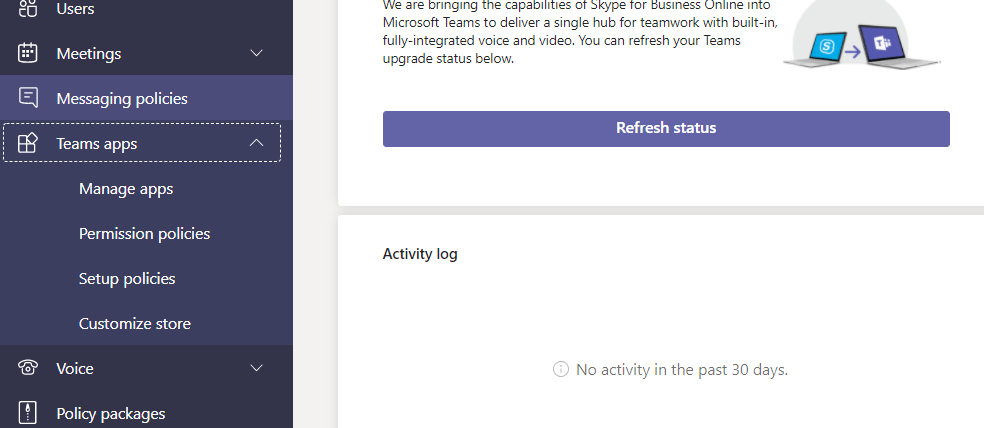984x428 pixels.
Task: Select Messaging policies in navigation
Action: pyautogui.click(x=122, y=98)
